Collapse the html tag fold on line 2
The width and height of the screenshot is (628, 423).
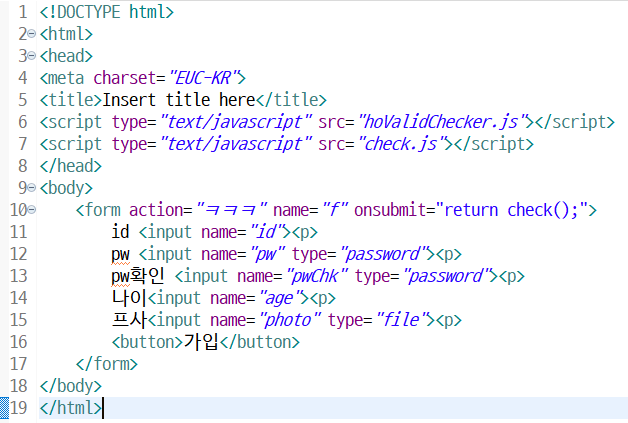pyautogui.click(x=32, y=34)
